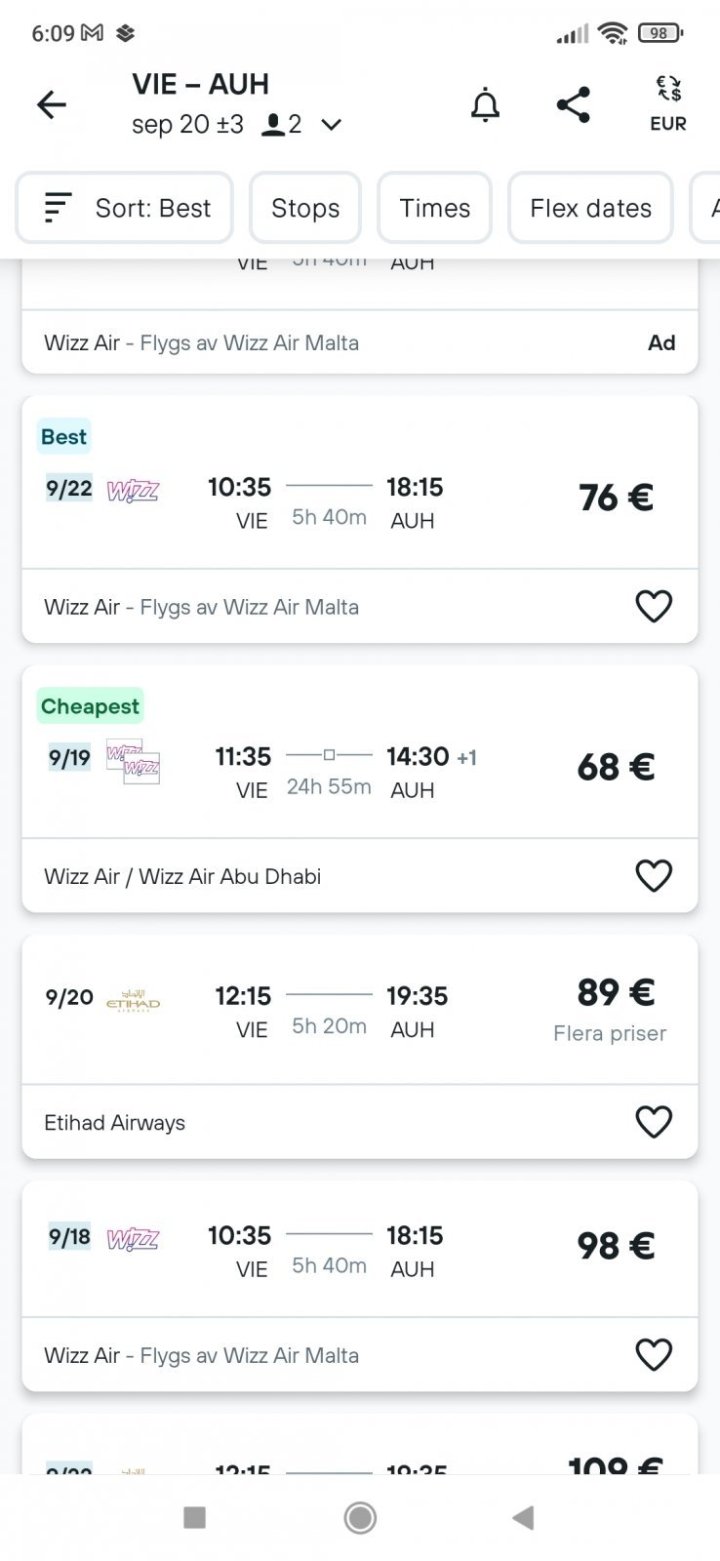Open the Stops filter
720x1561 pixels.
pos(305,208)
